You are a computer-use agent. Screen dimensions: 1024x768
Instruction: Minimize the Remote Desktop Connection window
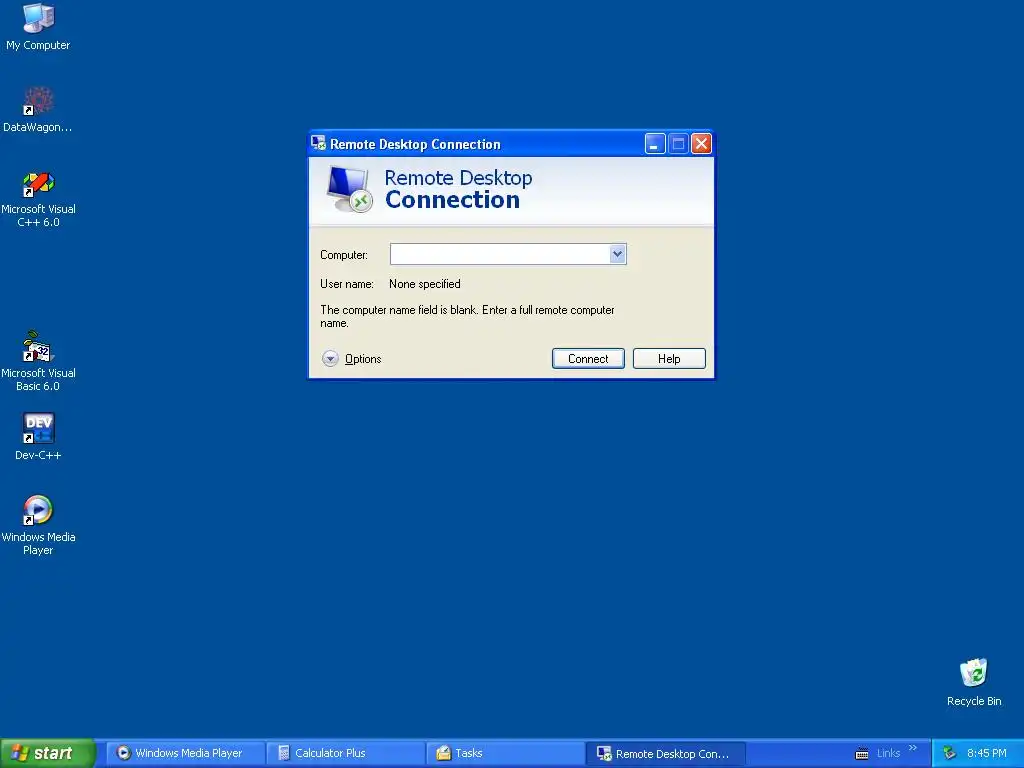pyautogui.click(x=655, y=143)
